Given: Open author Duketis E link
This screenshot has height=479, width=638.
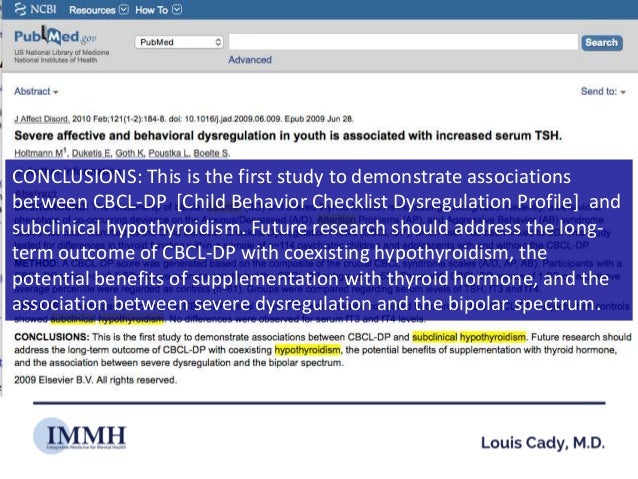Looking at the screenshot, I should click(92, 153).
